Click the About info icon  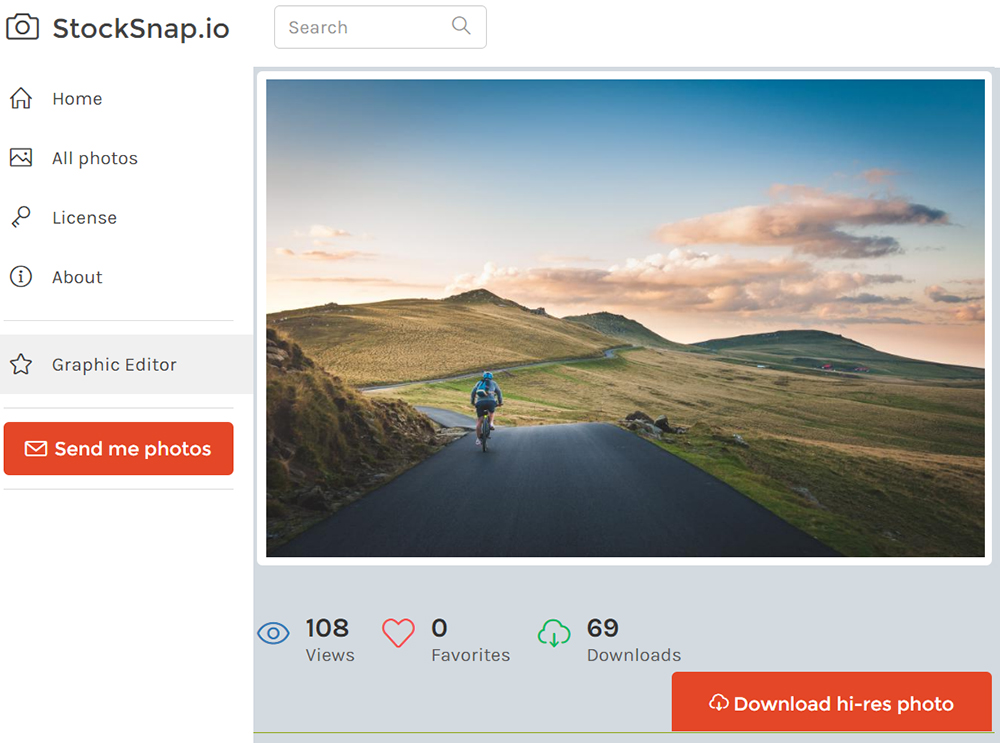(21, 277)
